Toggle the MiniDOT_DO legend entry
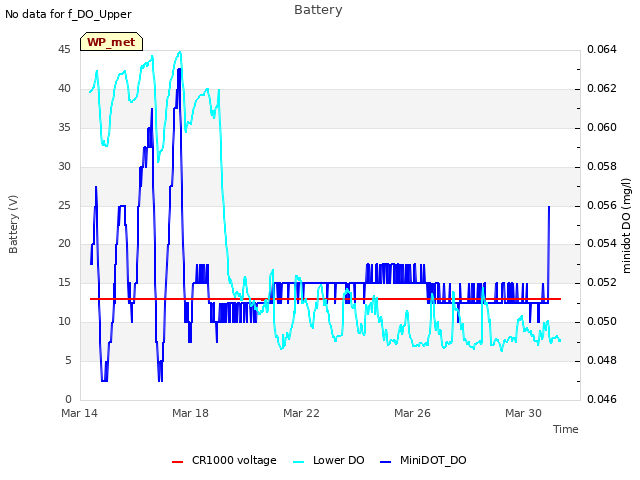This screenshot has height=480, width=640. click(x=423, y=460)
